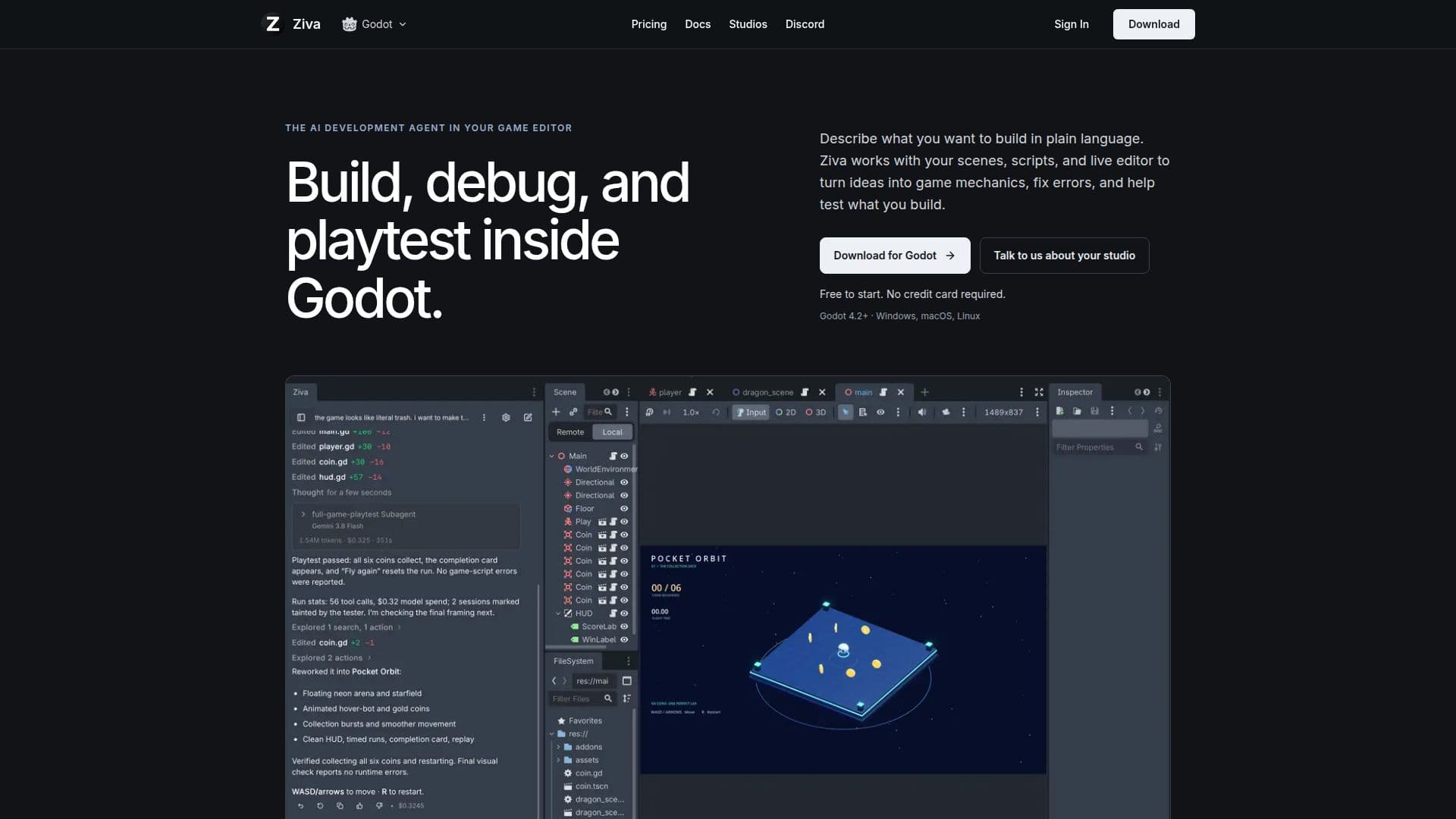Click Sign In
1456x819 pixels.
pyautogui.click(x=1071, y=24)
